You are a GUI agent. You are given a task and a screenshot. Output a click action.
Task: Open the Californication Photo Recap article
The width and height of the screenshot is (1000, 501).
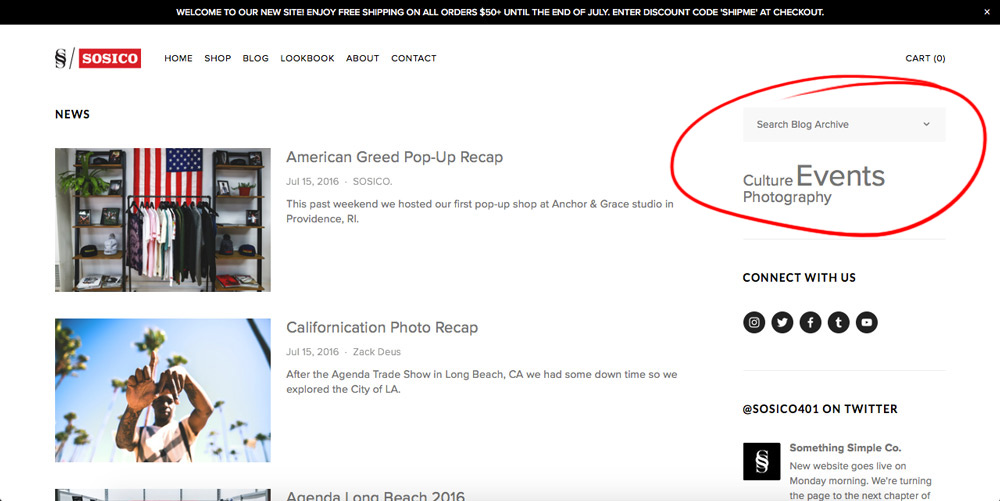click(381, 327)
